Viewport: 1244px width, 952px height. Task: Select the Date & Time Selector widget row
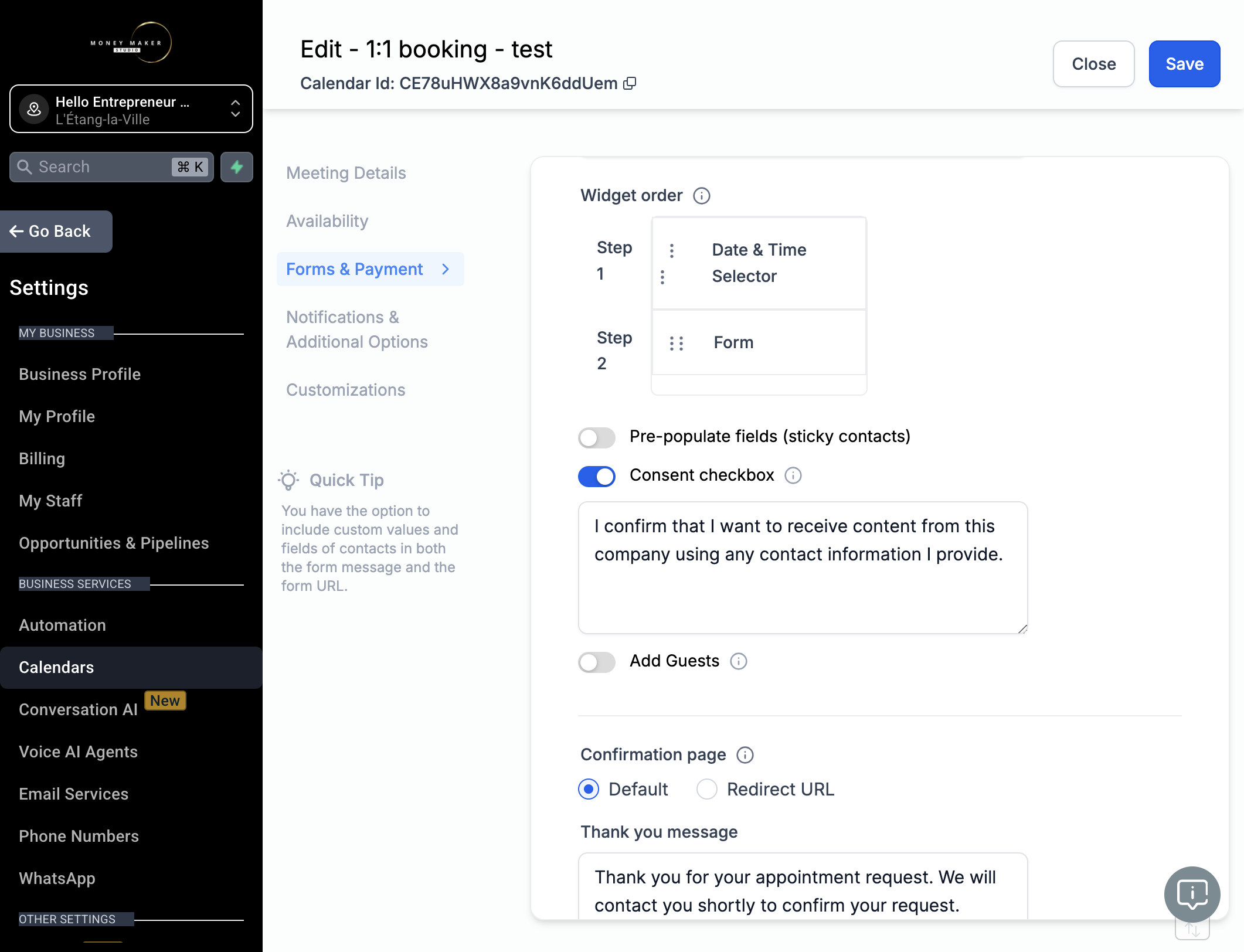[x=759, y=263]
